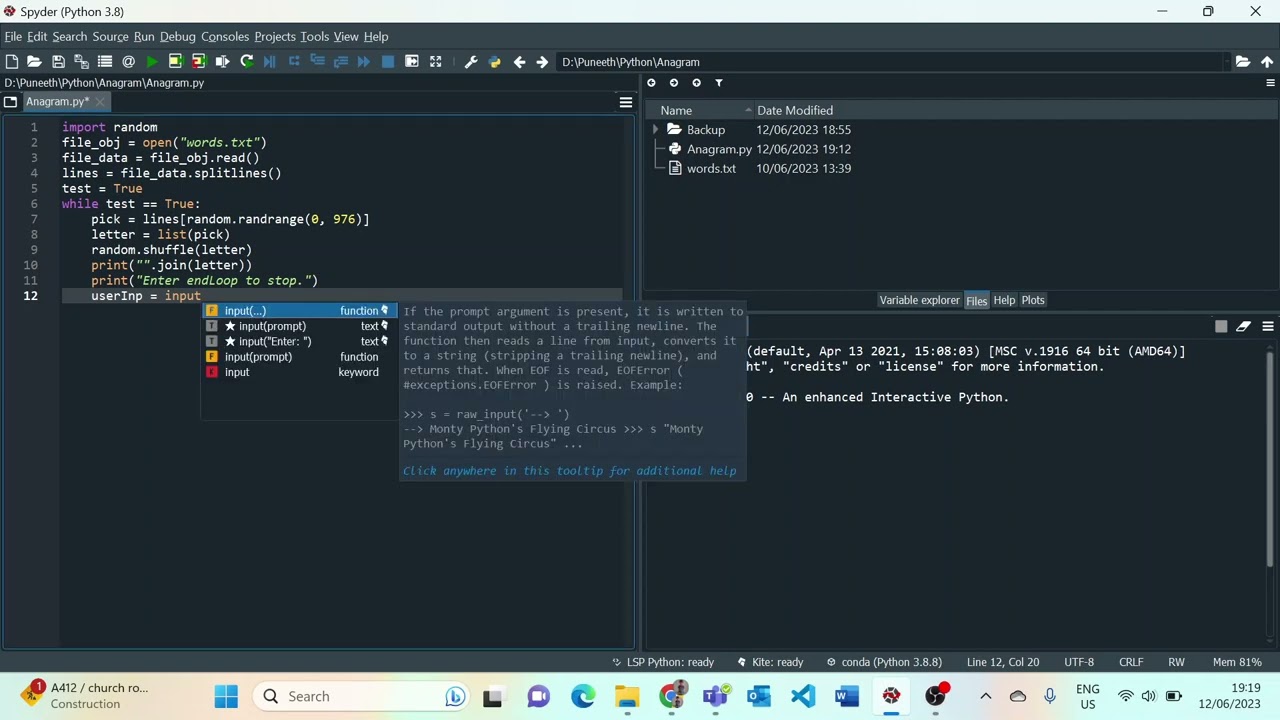Image resolution: width=1280 pixels, height=720 pixels.
Task: Click the Open file folder icon
Action: coord(34,62)
